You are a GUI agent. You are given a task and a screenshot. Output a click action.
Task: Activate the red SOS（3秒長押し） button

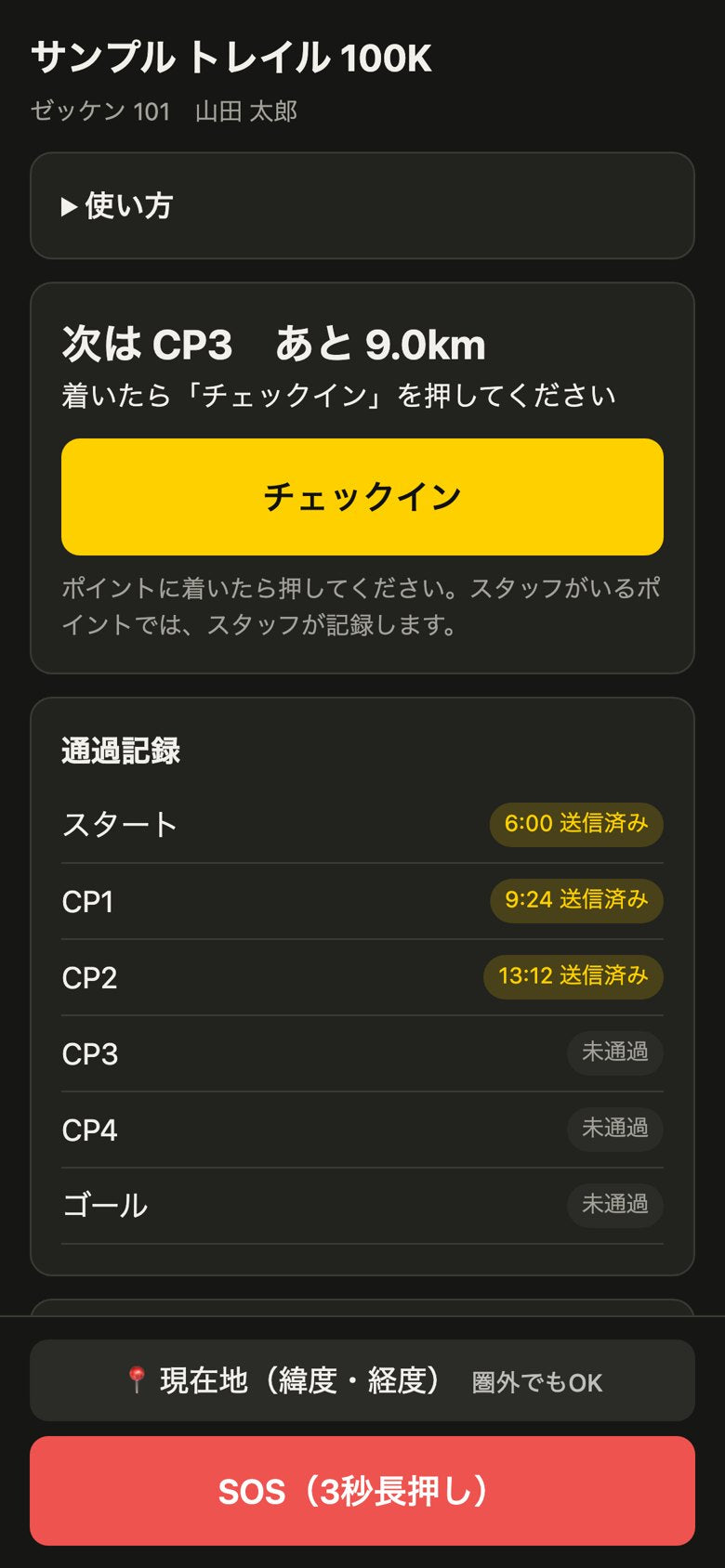(362, 1491)
